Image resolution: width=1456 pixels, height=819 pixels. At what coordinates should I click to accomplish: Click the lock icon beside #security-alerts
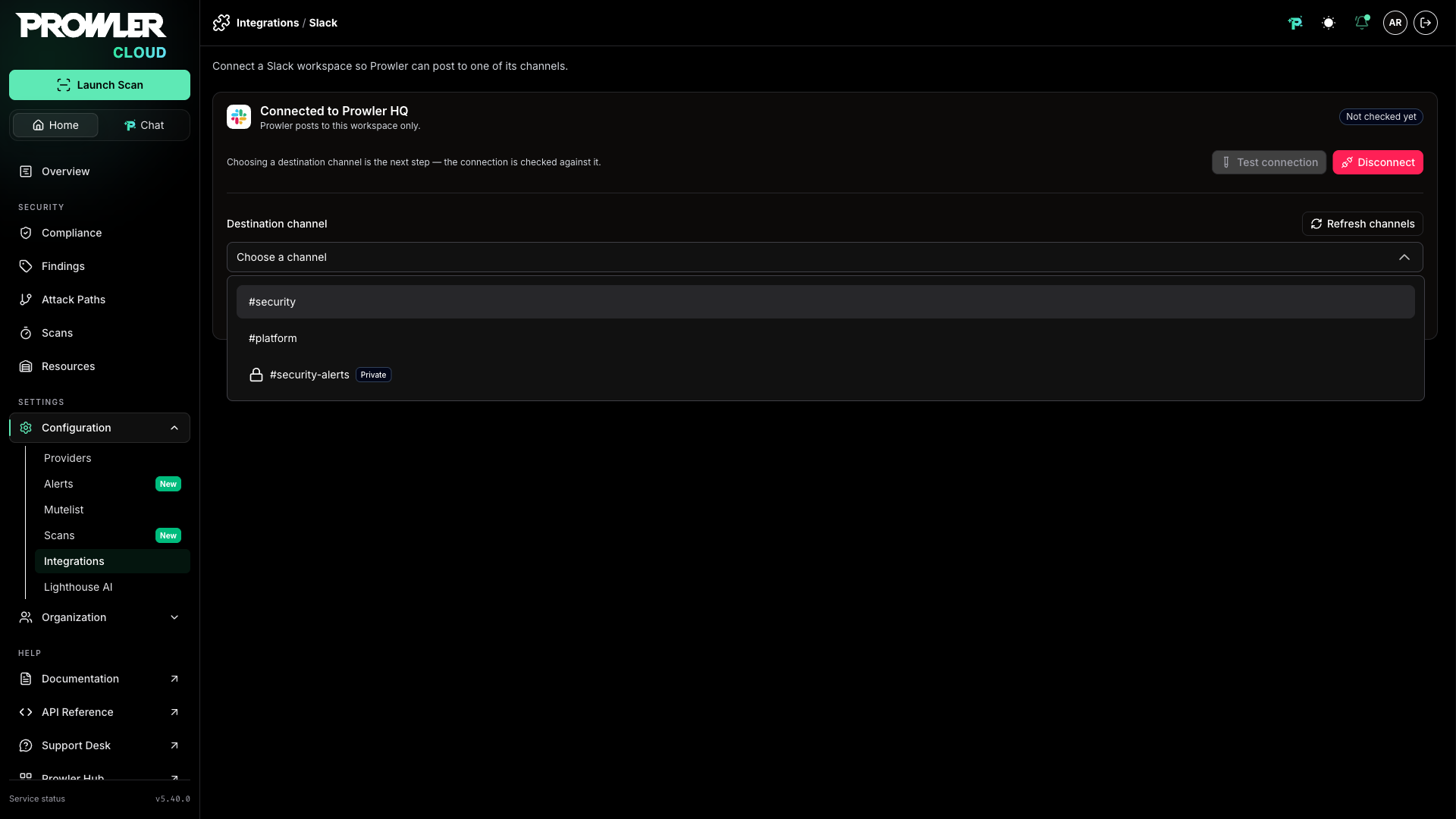coord(256,375)
